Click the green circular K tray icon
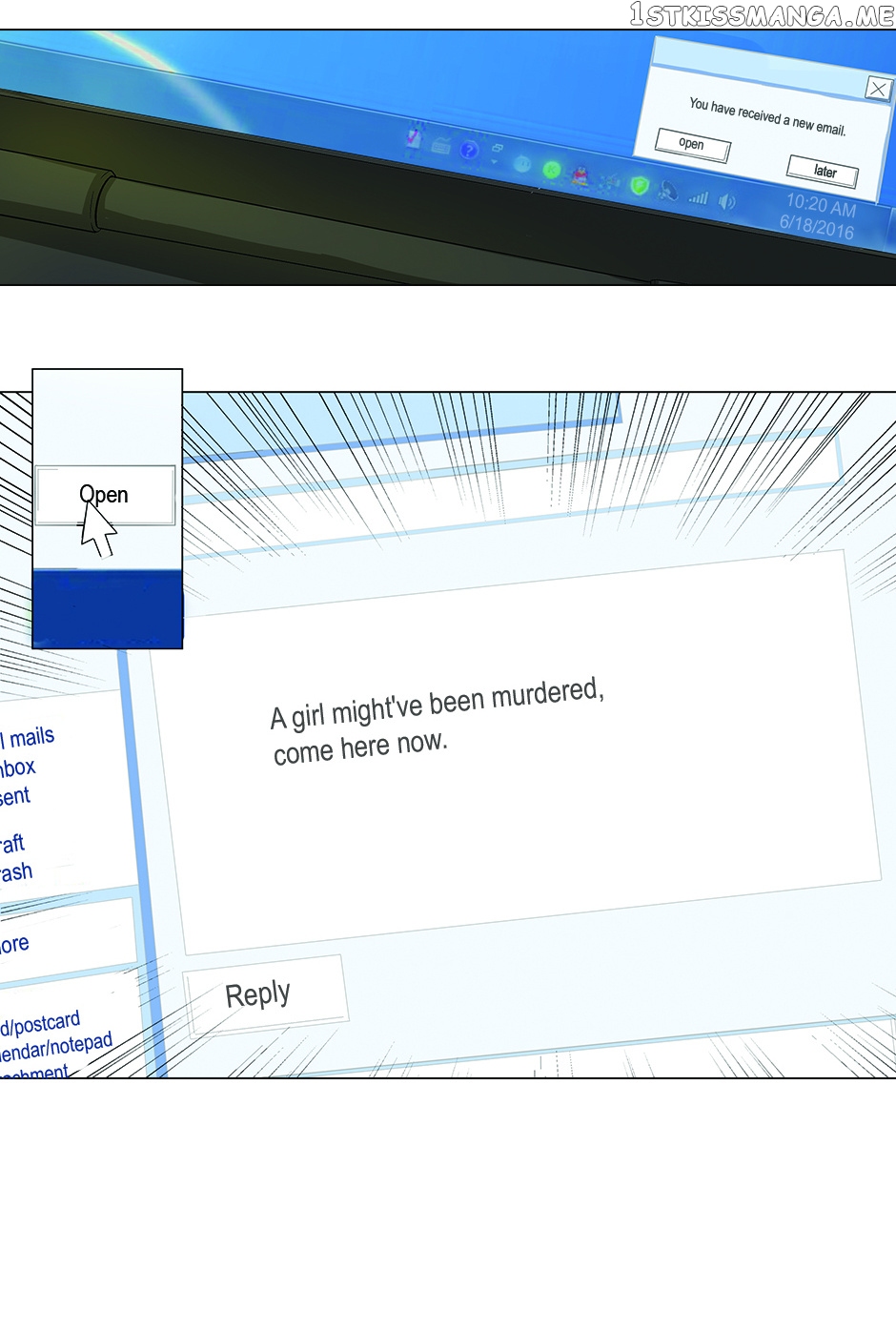Viewport: 896px width, 1331px height. coord(551,170)
